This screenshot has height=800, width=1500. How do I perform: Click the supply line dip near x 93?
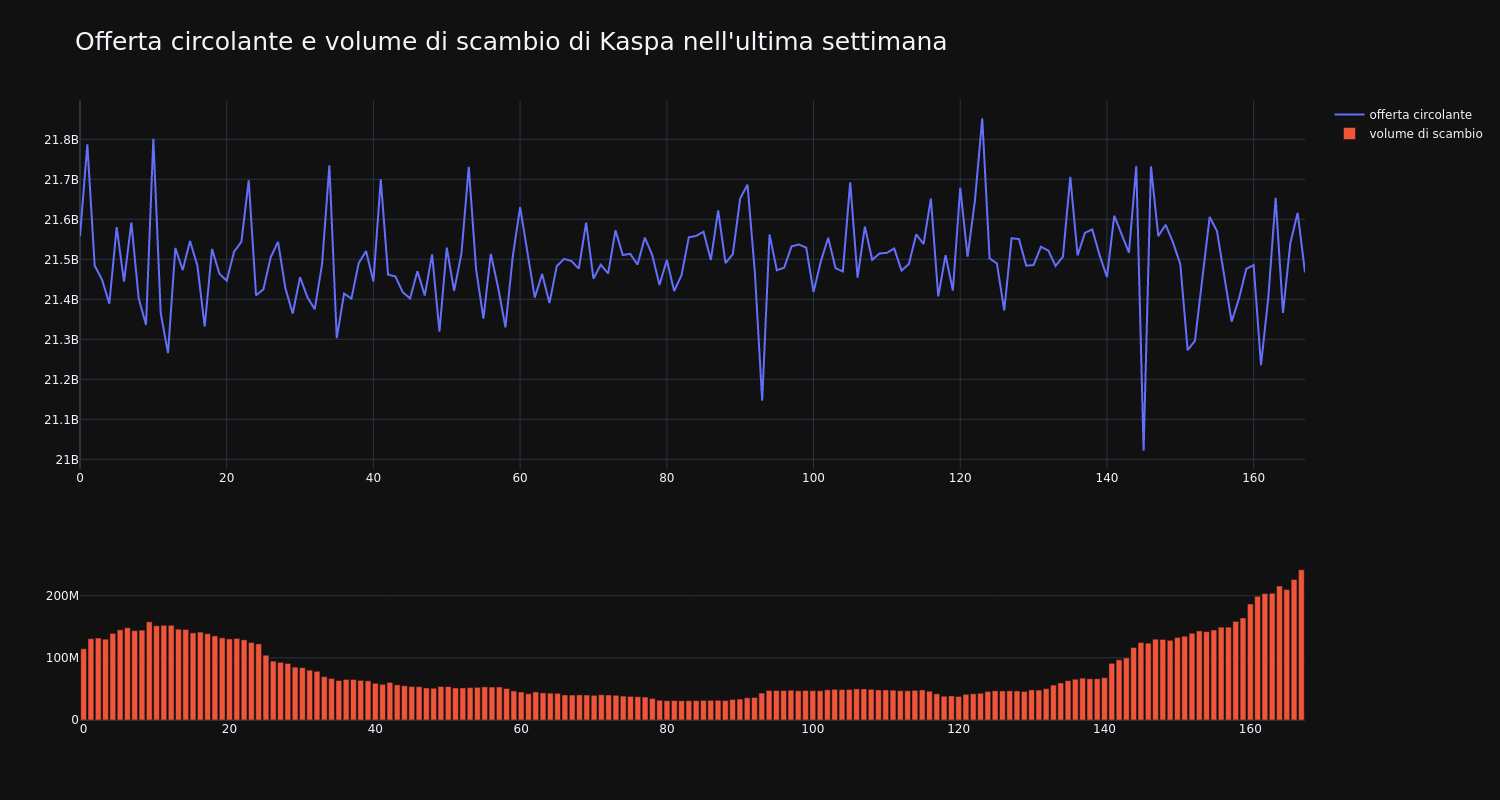762,400
